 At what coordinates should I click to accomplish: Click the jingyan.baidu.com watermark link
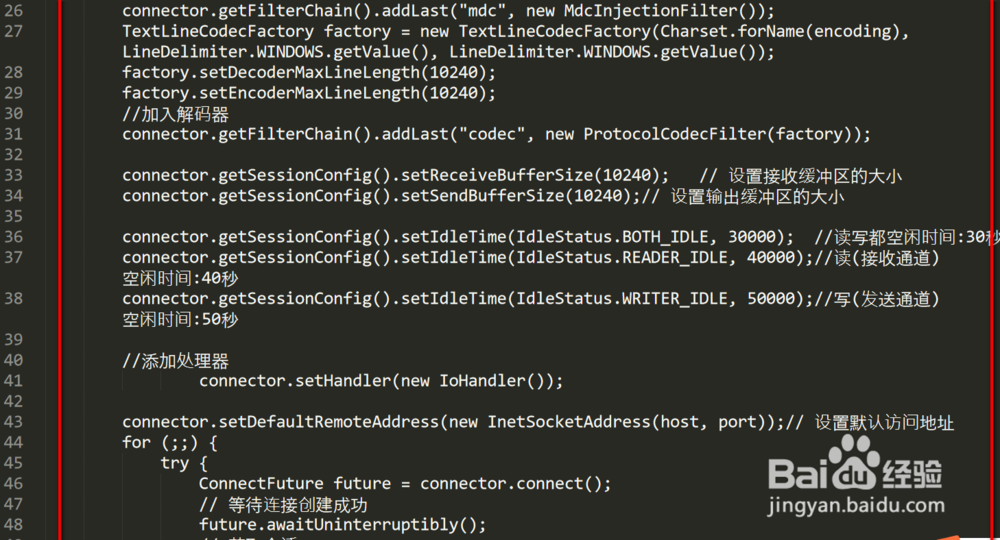pos(856,506)
